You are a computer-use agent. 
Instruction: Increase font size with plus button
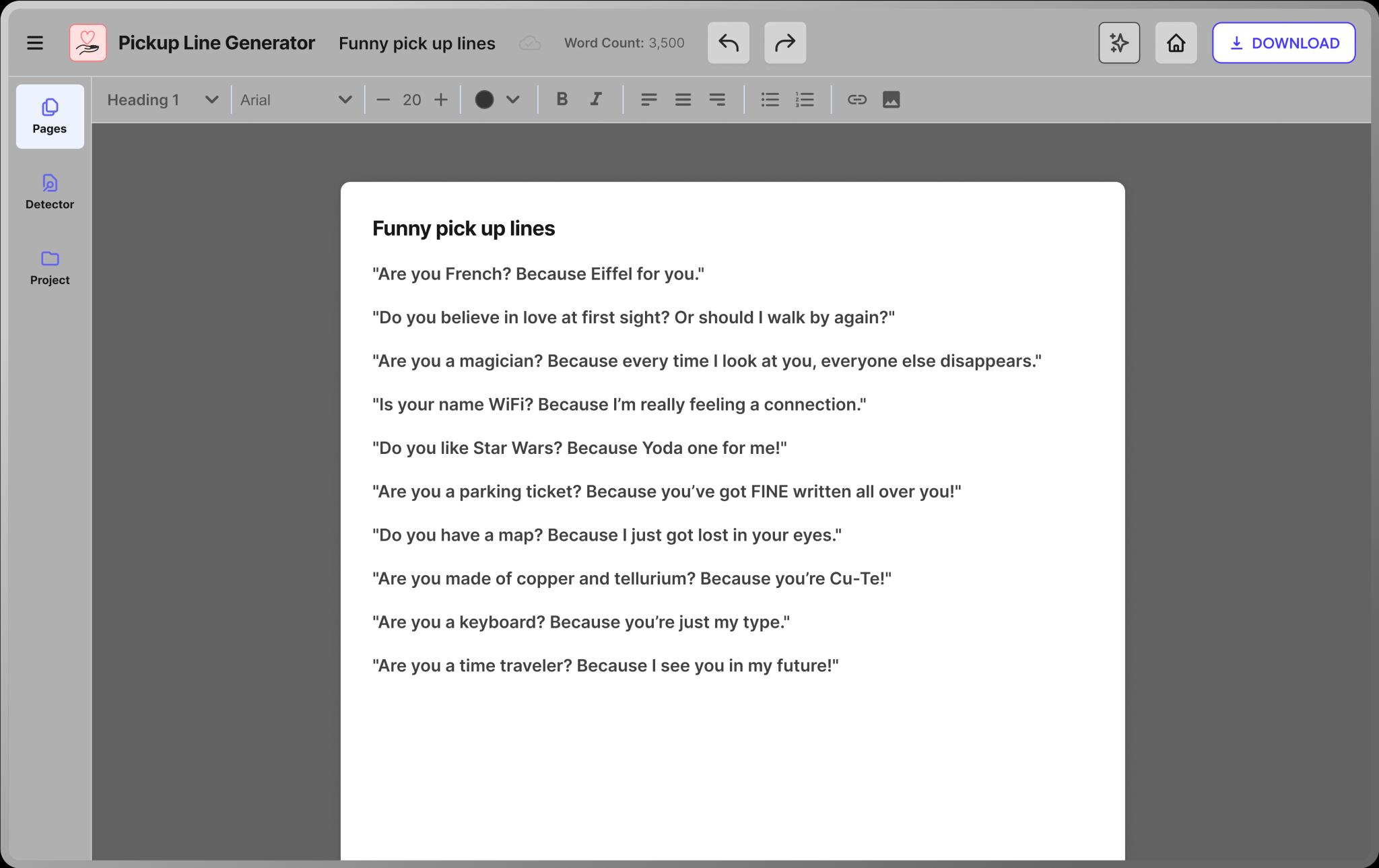tap(441, 100)
